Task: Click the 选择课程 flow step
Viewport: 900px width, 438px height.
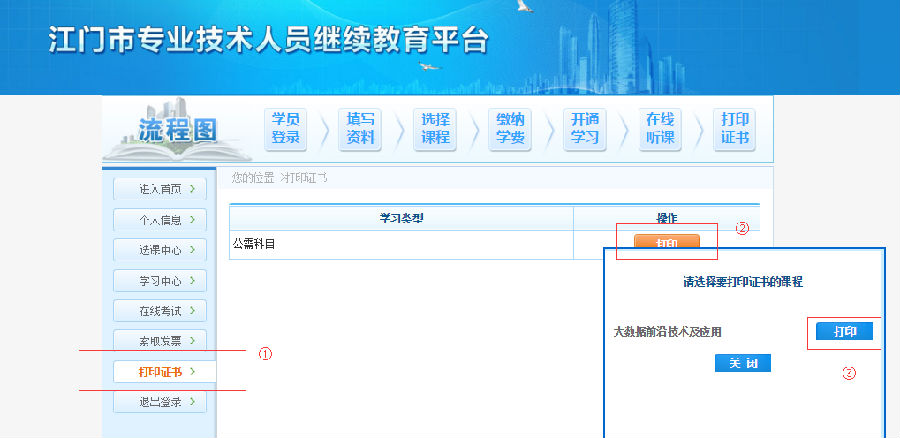Action: pyautogui.click(x=435, y=129)
